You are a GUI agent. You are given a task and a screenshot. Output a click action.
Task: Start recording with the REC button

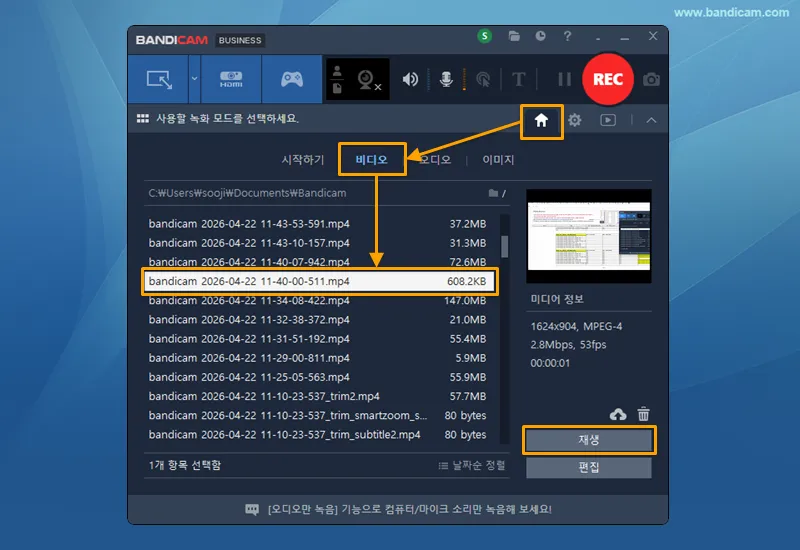pyautogui.click(x=608, y=79)
